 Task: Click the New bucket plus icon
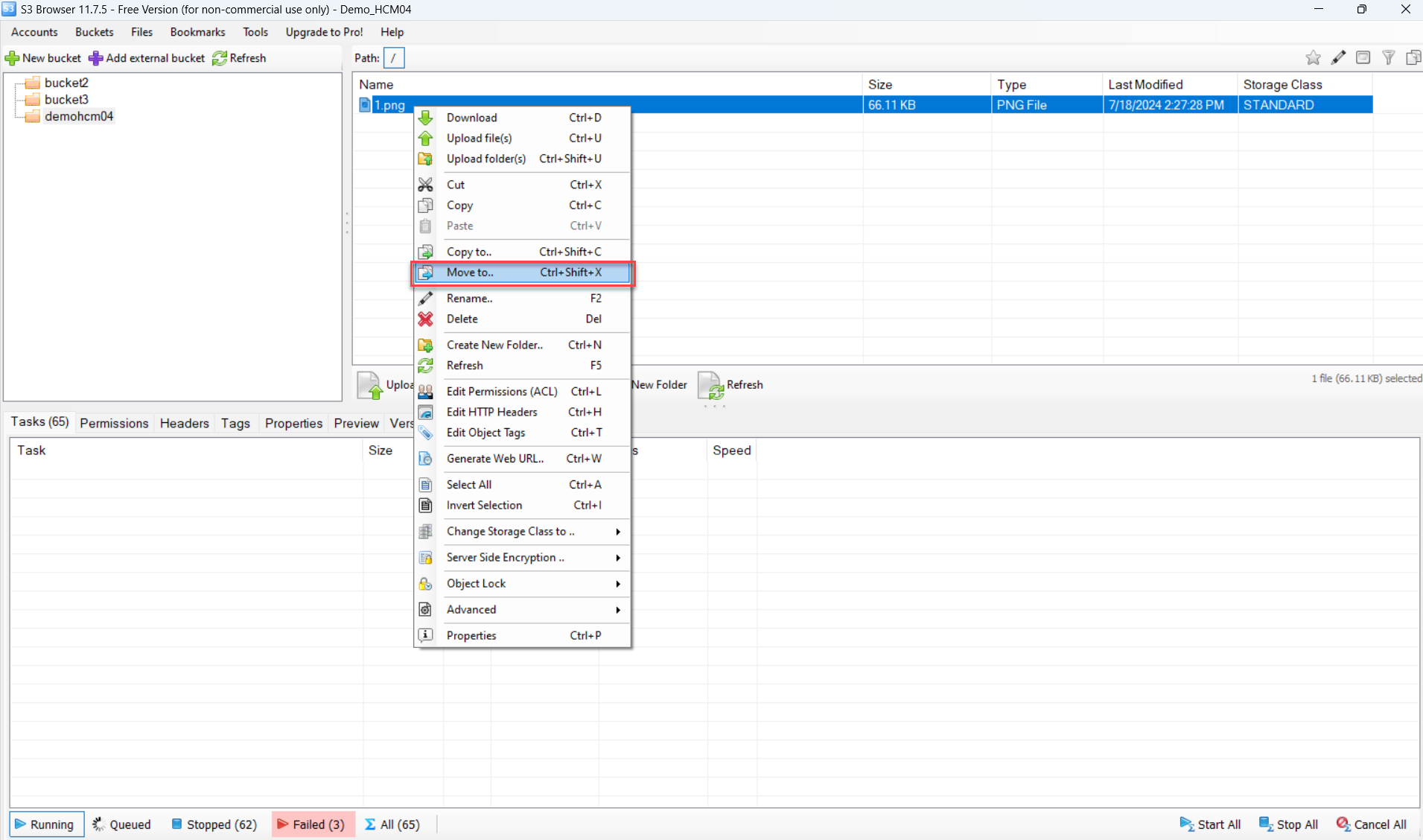coord(13,58)
